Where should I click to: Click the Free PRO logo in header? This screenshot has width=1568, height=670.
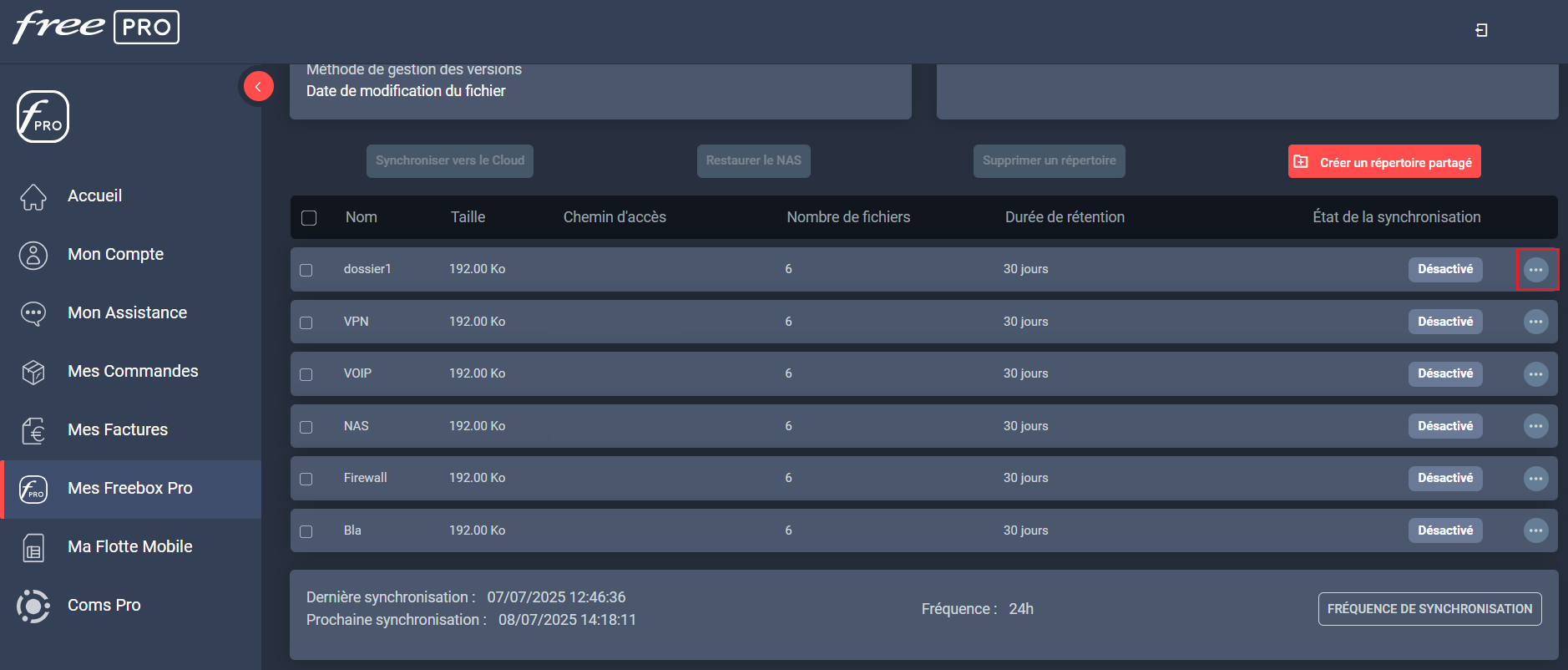pyautogui.click(x=96, y=27)
